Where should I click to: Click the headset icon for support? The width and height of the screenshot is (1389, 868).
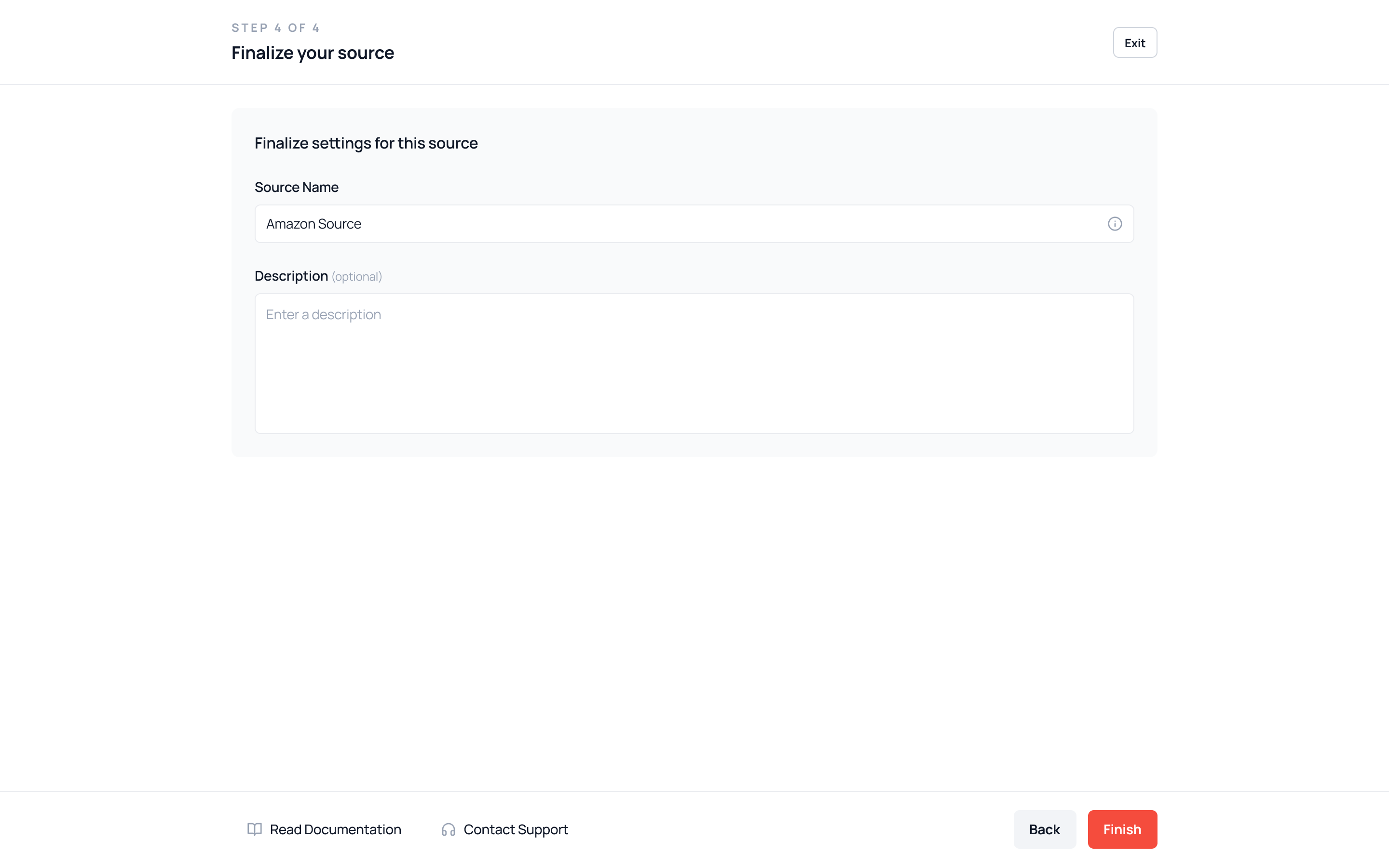[x=448, y=829]
